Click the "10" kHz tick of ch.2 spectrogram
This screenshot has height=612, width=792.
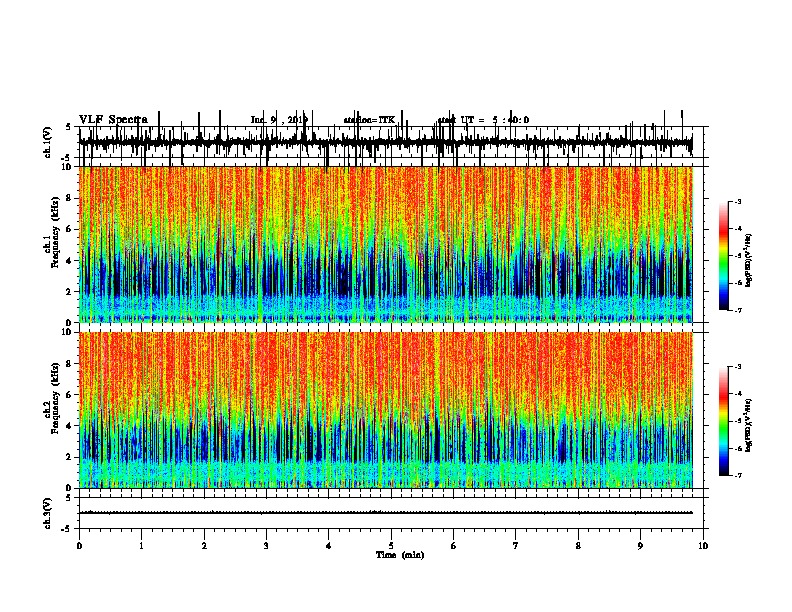68,333
